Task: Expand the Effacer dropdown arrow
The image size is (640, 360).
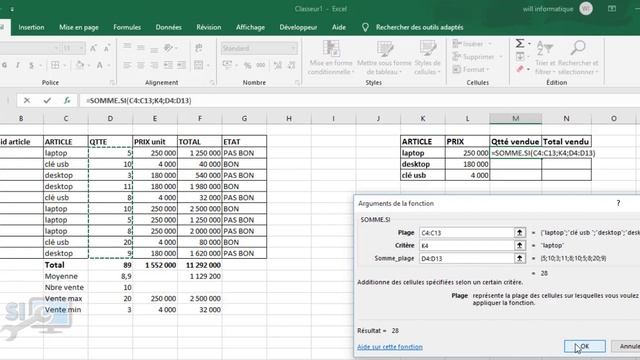Action: (x=528, y=69)
